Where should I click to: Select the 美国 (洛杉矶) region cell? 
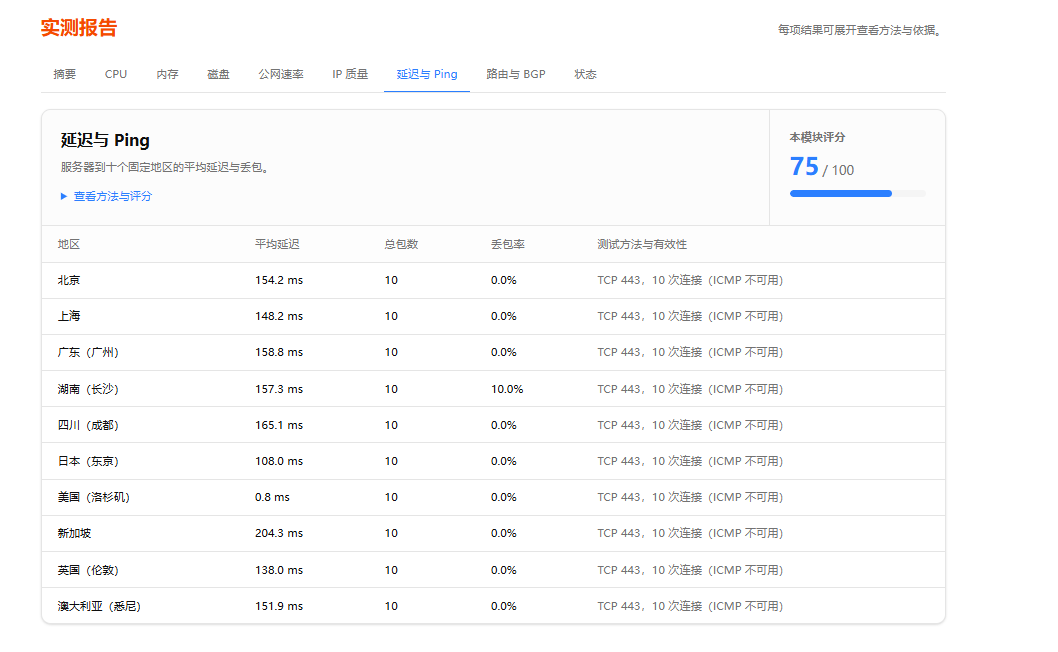pos(94,497)
